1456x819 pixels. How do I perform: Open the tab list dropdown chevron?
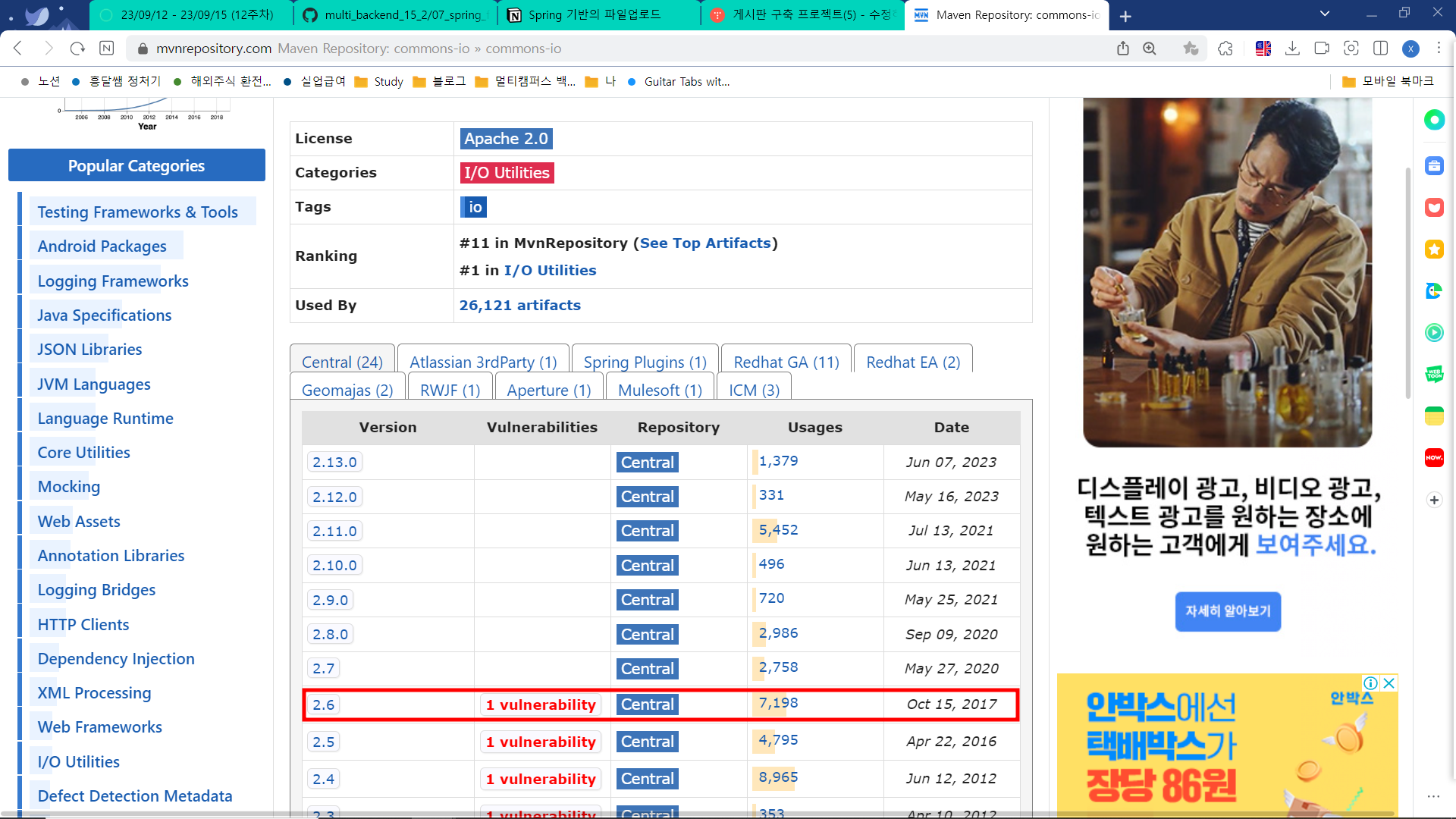1325,14
